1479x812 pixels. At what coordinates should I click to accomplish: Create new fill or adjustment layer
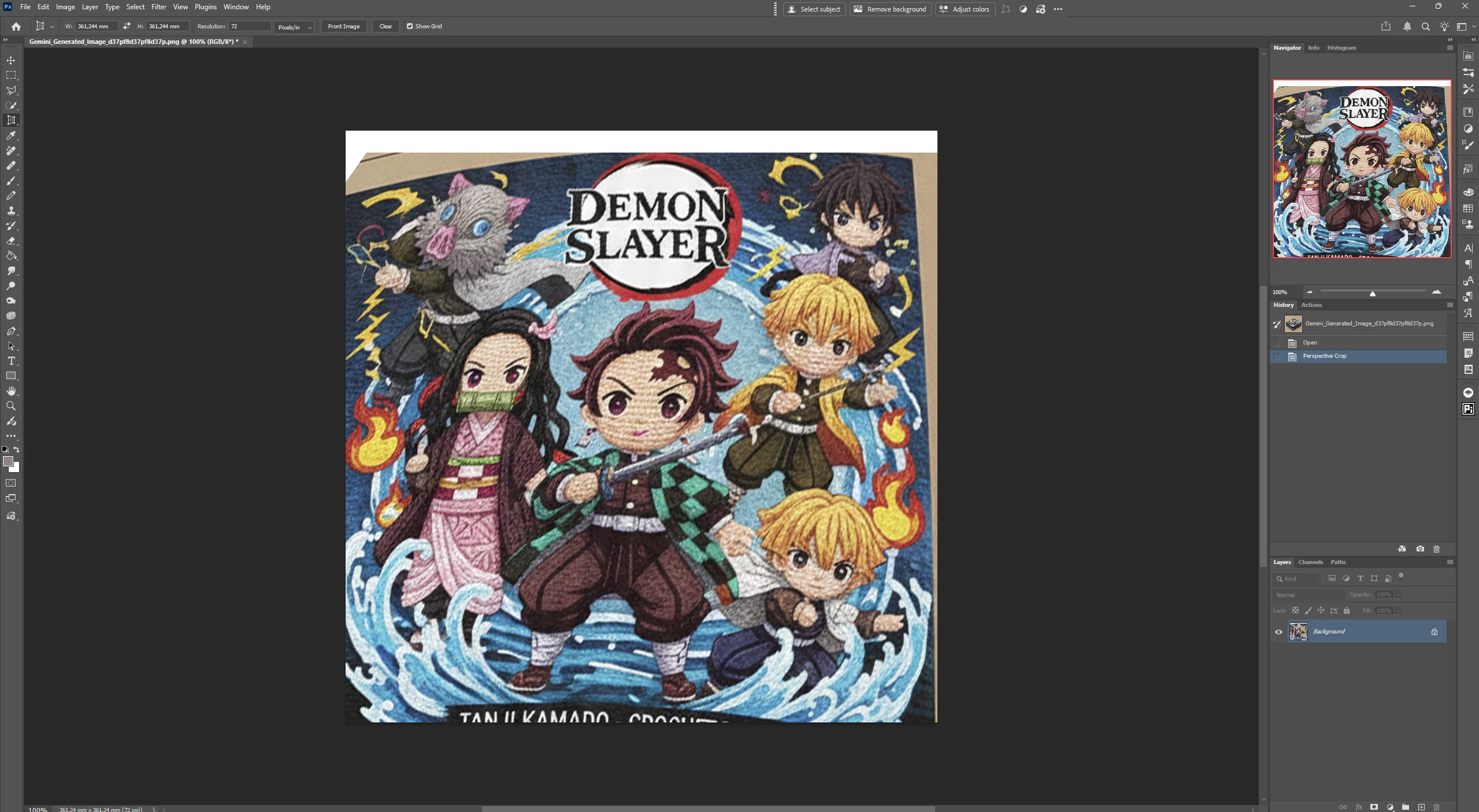[1390, 807]
